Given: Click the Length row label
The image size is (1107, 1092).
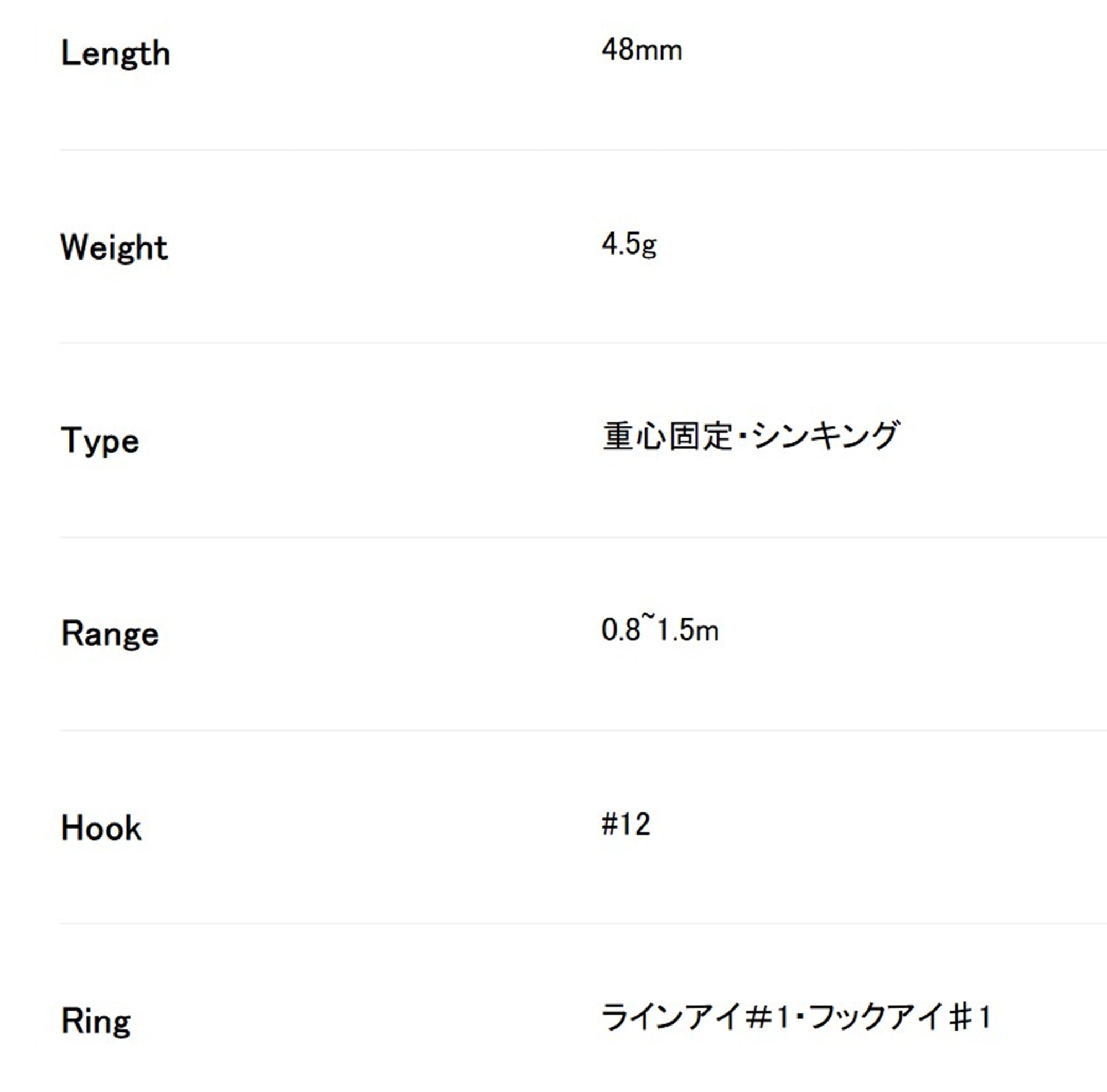Looking at the screenshot, I should (x=115, y=55).
